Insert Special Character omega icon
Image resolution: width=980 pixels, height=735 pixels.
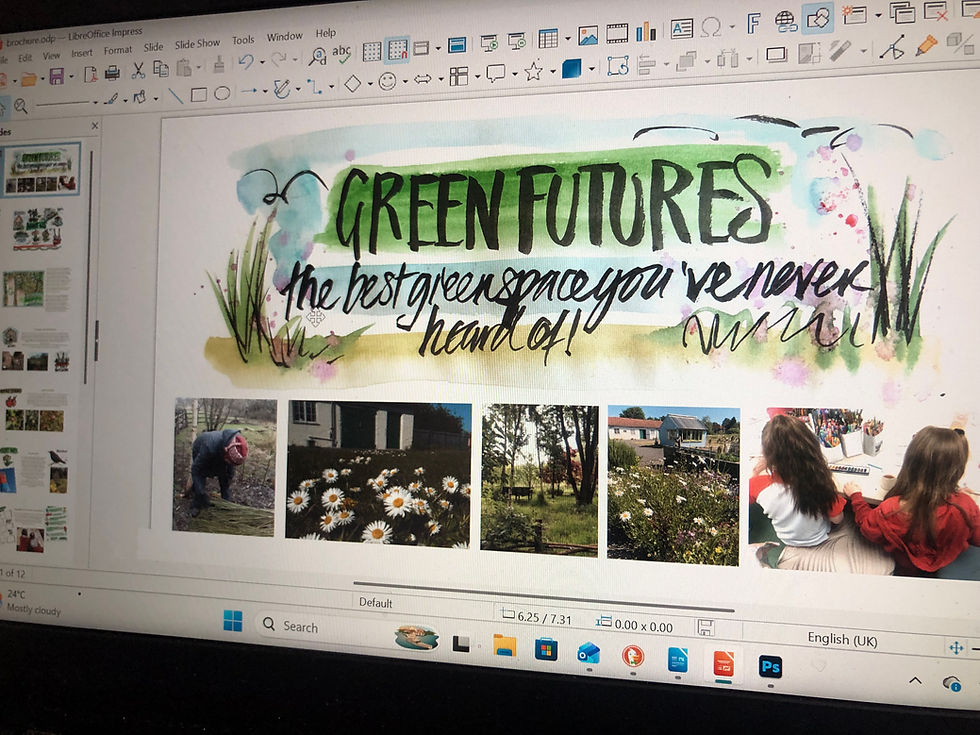[711, 27]
